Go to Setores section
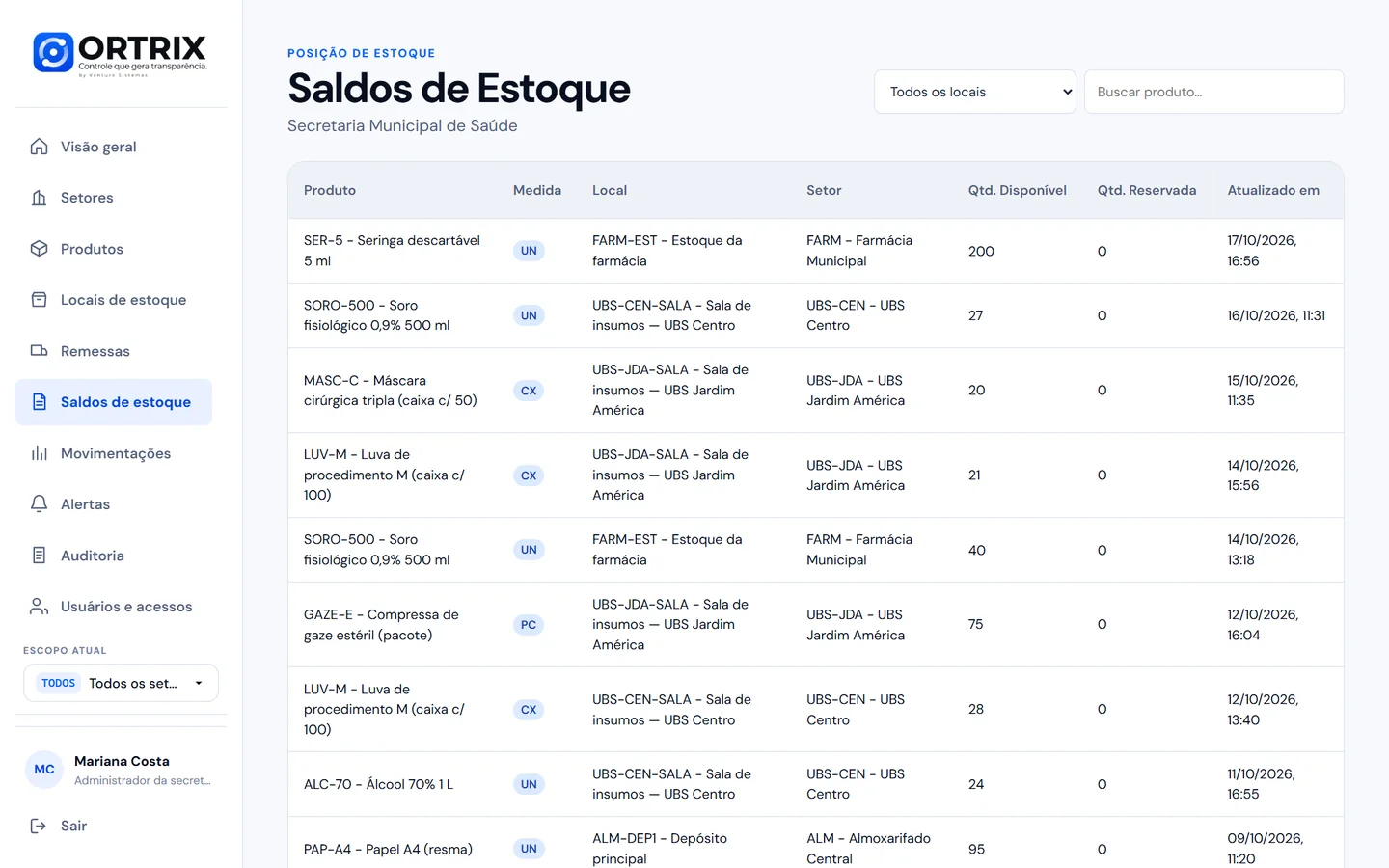 [x=114, y=198]
